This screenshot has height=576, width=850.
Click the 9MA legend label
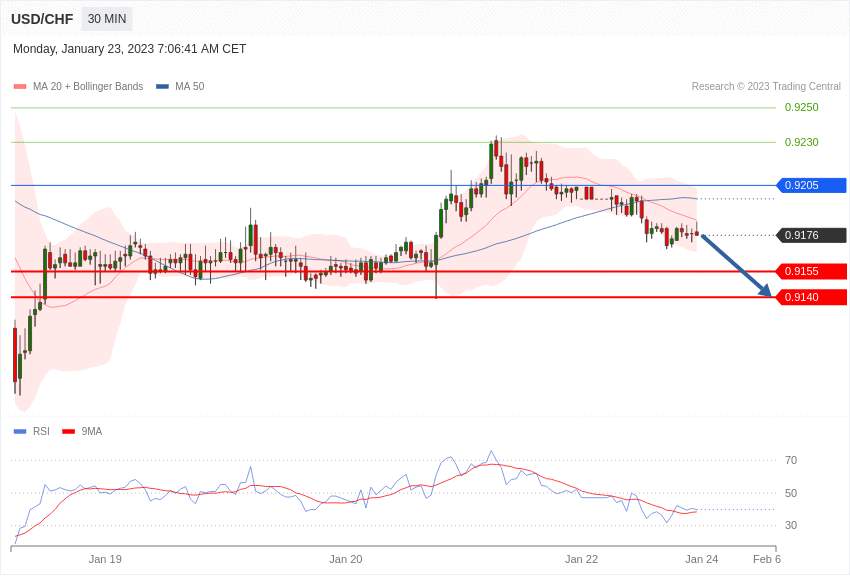92,431
